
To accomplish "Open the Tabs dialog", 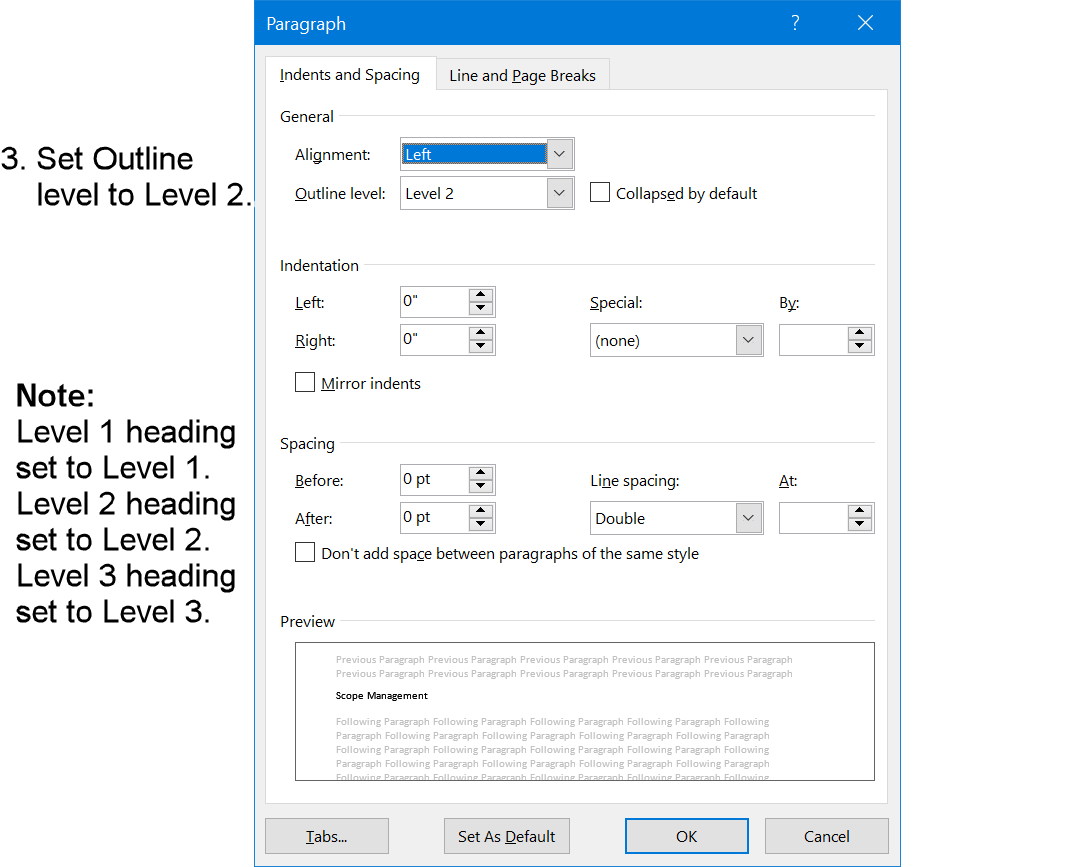I will (x=326, y=836).
